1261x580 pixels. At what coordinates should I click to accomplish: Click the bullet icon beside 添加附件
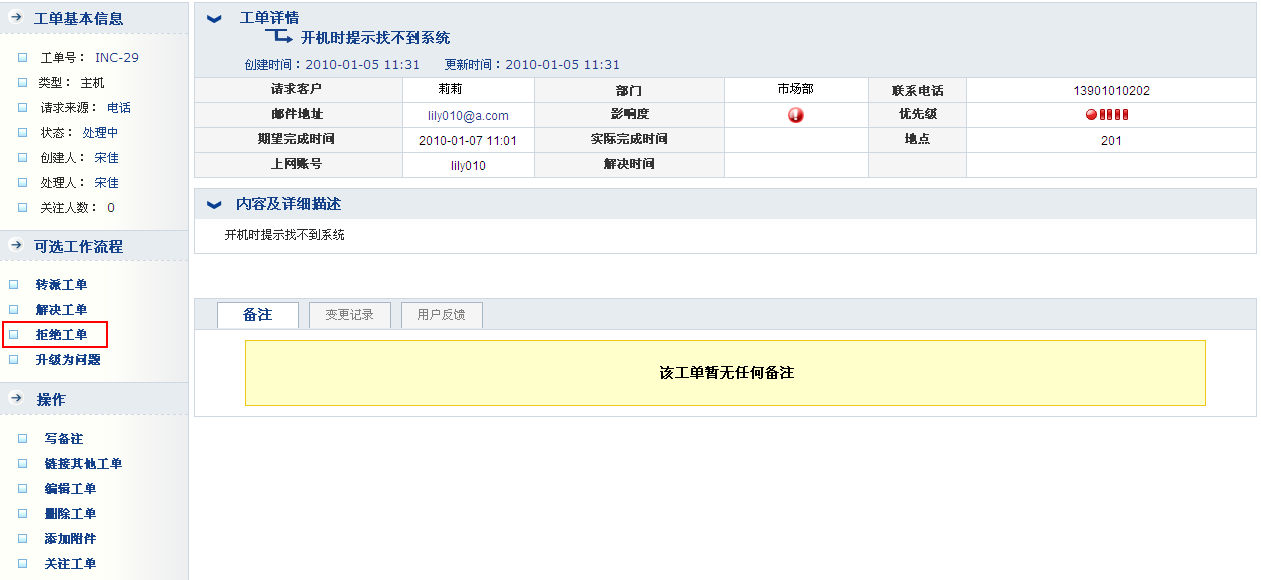pos(23,539)
